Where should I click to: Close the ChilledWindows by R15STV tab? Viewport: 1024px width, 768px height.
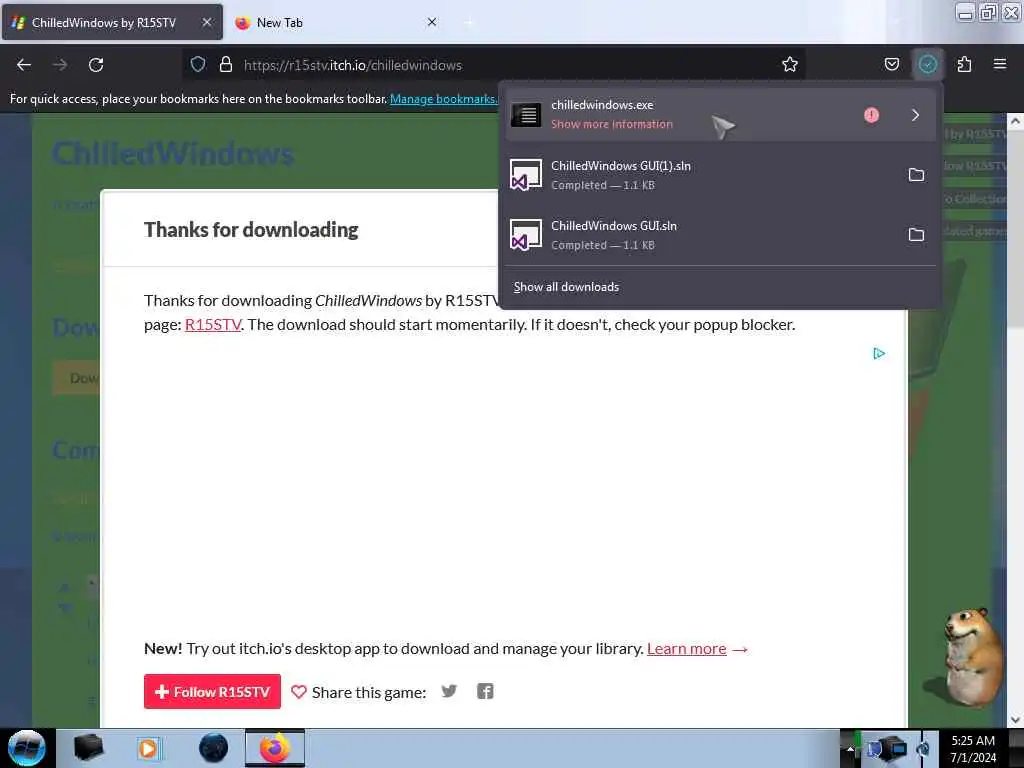click(206, 22)
